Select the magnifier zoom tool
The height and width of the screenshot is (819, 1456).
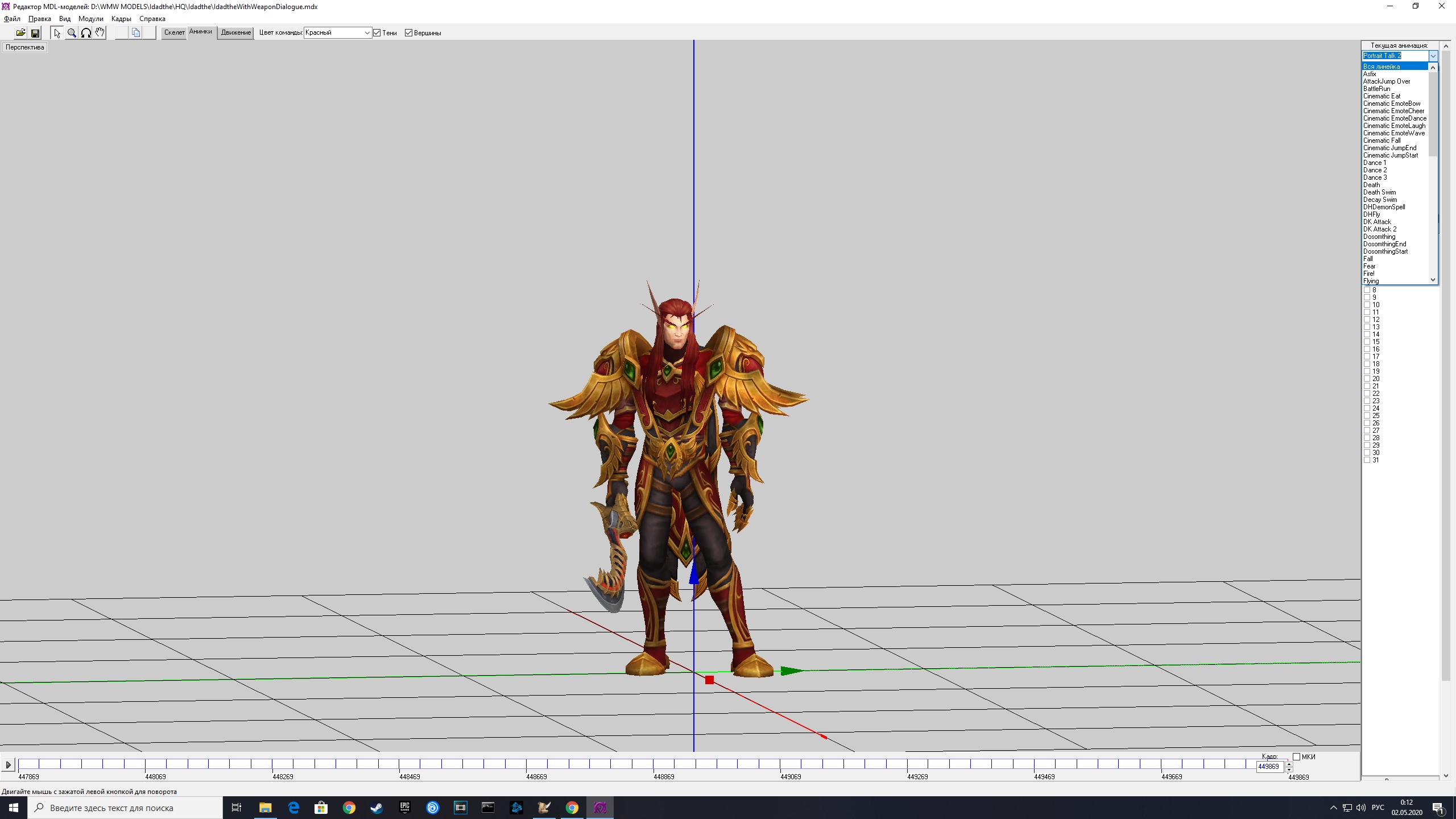click(72, 33)
